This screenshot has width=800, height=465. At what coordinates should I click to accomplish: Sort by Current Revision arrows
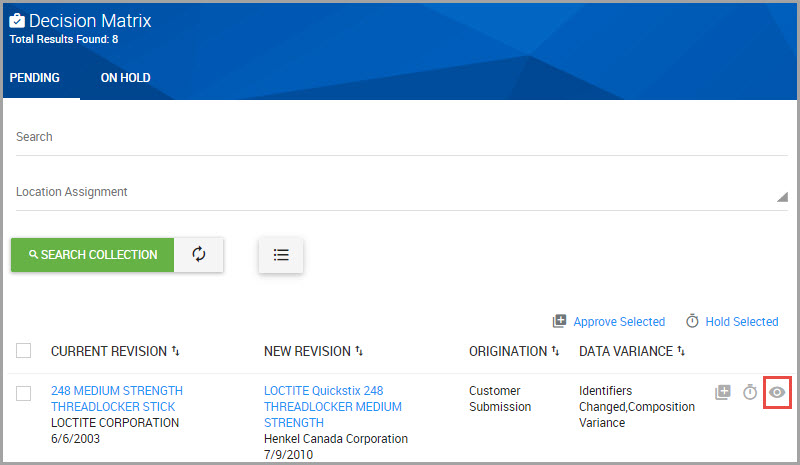coord(176,351)
